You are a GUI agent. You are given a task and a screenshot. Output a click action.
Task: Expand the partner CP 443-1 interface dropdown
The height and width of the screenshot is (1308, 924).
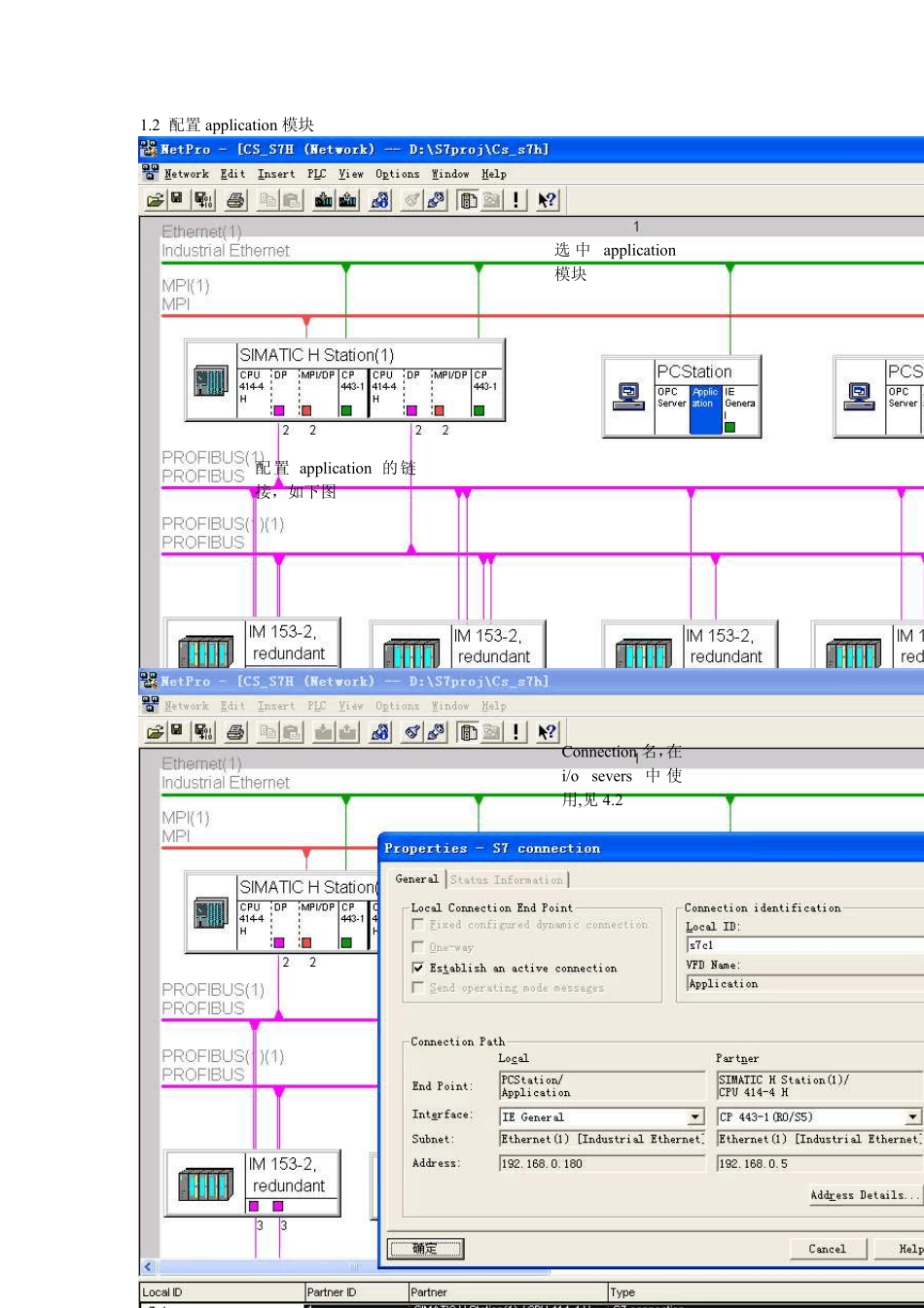coord(912,1117)
